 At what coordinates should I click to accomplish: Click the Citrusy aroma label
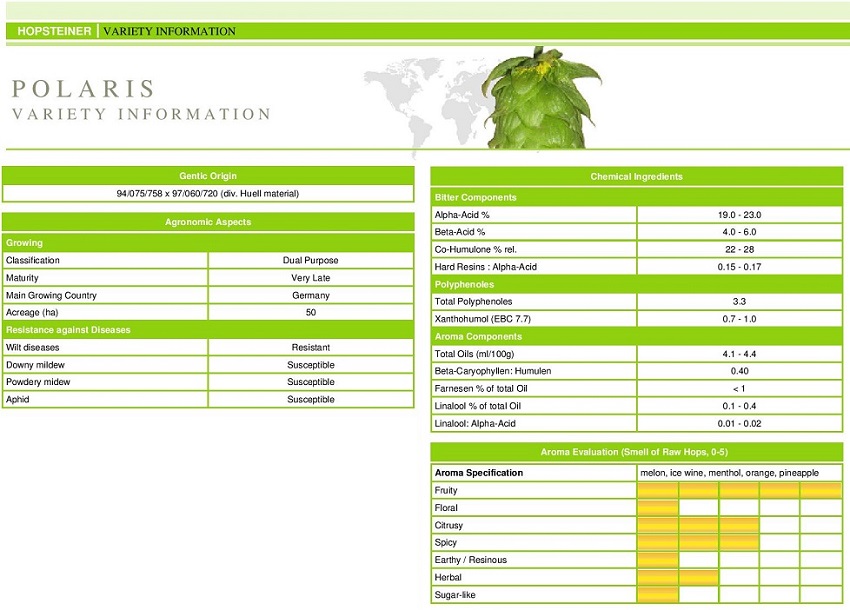[x=449, y=525]
